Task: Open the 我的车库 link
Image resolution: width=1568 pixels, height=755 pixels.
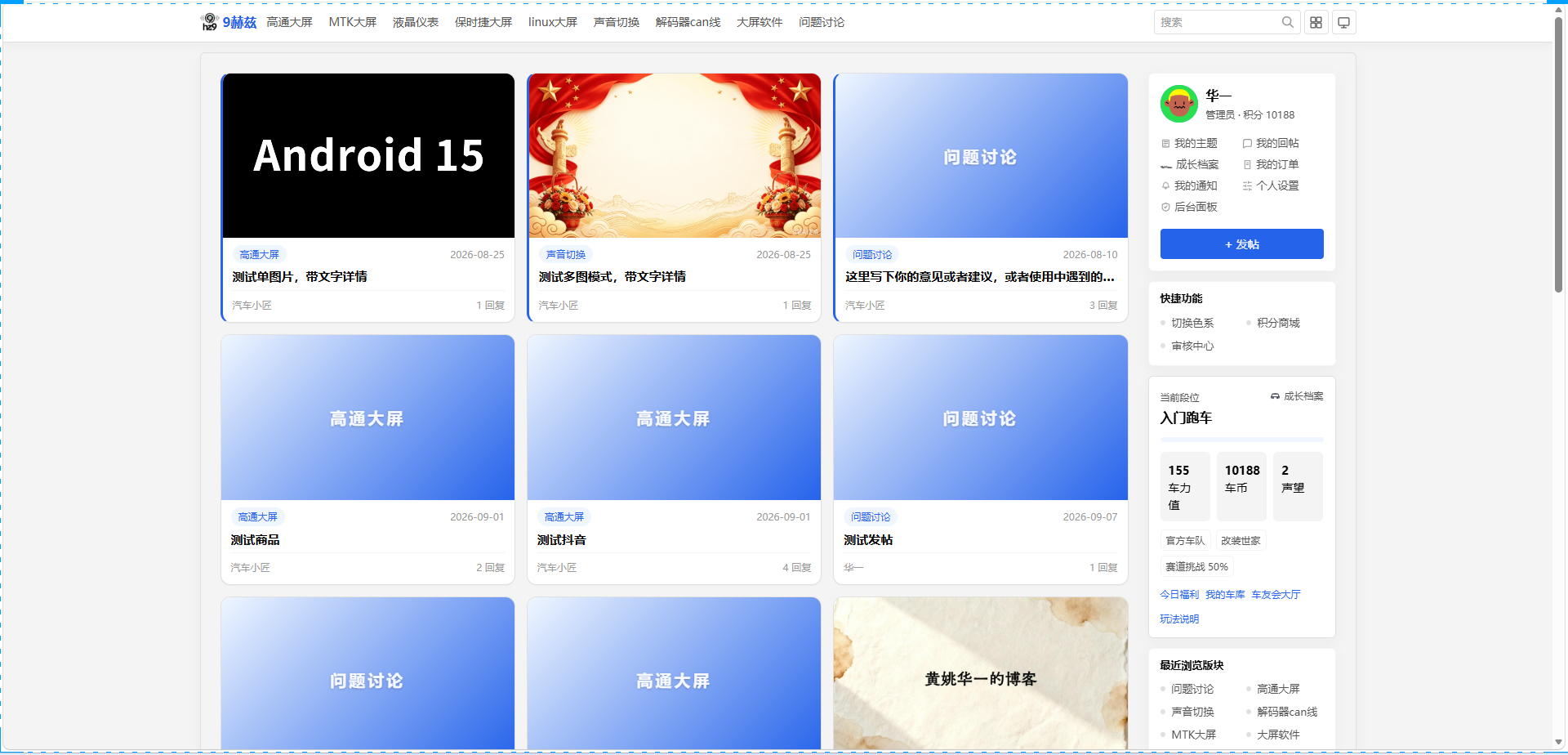Action: [x=1225, y=595]
